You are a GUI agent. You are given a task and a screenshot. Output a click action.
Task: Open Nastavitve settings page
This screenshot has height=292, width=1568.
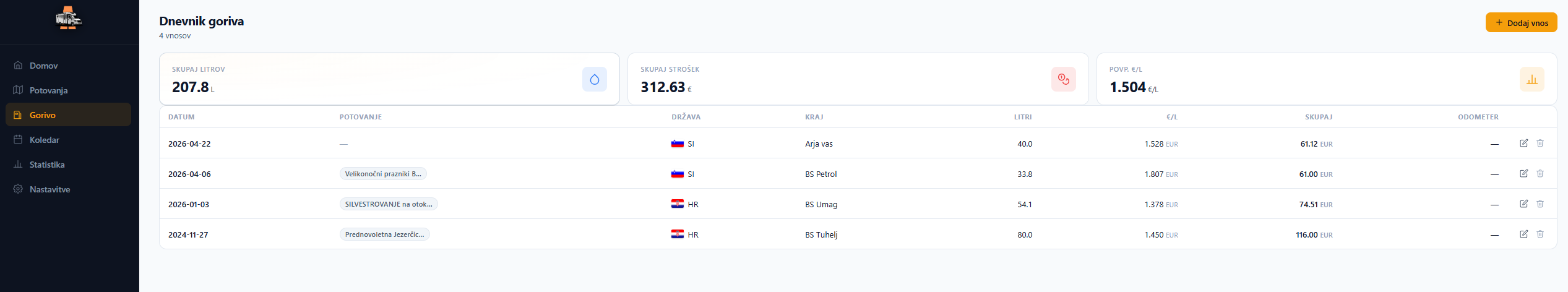tap(50, 189)
